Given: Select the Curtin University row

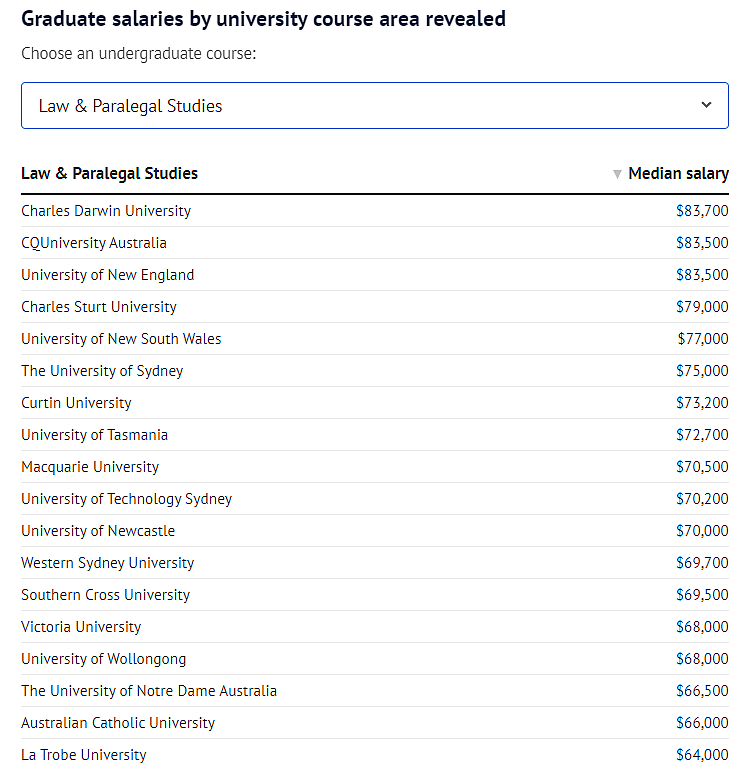Looking at the screenshot, I should click(375, 403).
